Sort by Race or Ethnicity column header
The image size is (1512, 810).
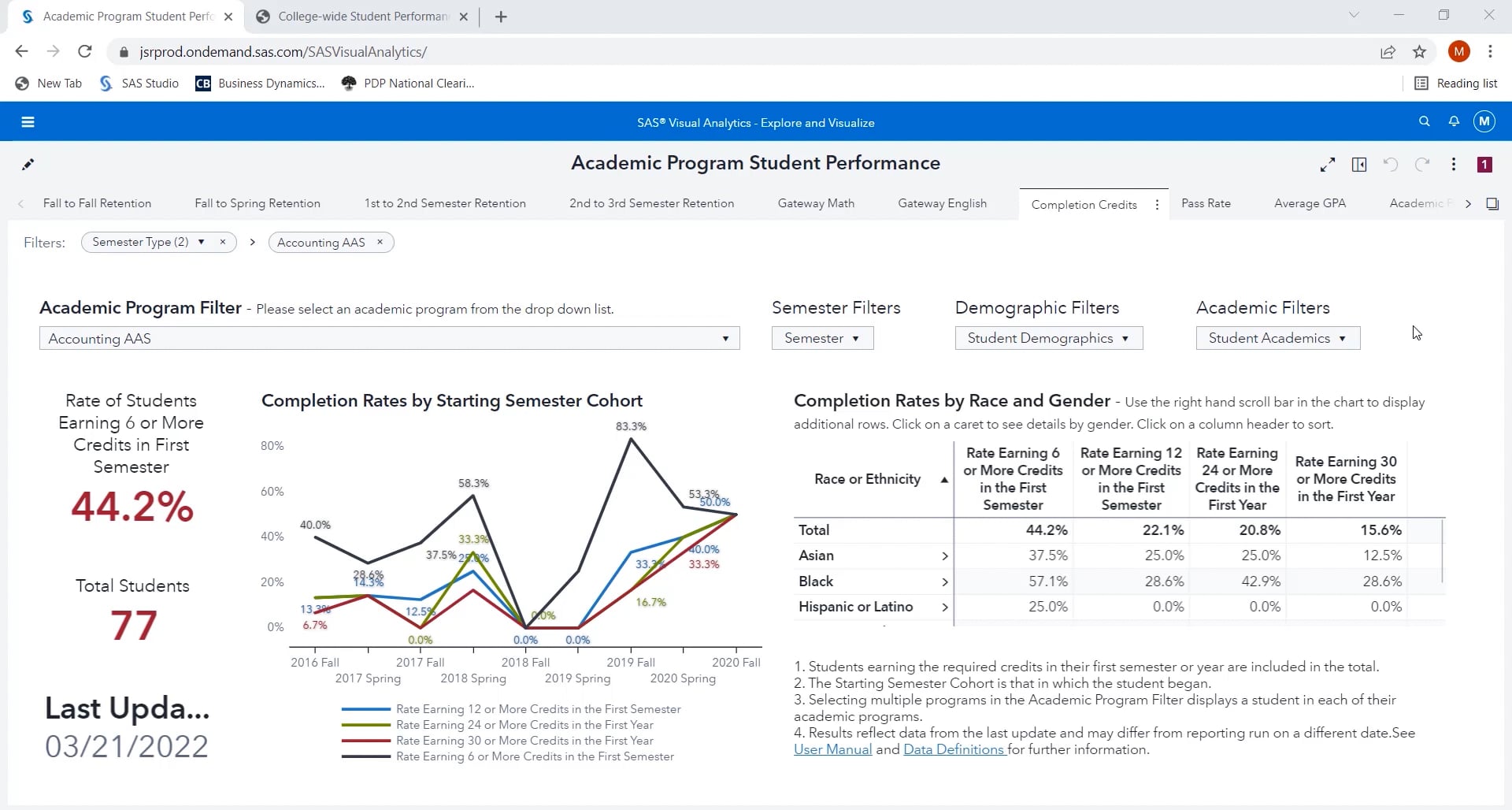867,479
